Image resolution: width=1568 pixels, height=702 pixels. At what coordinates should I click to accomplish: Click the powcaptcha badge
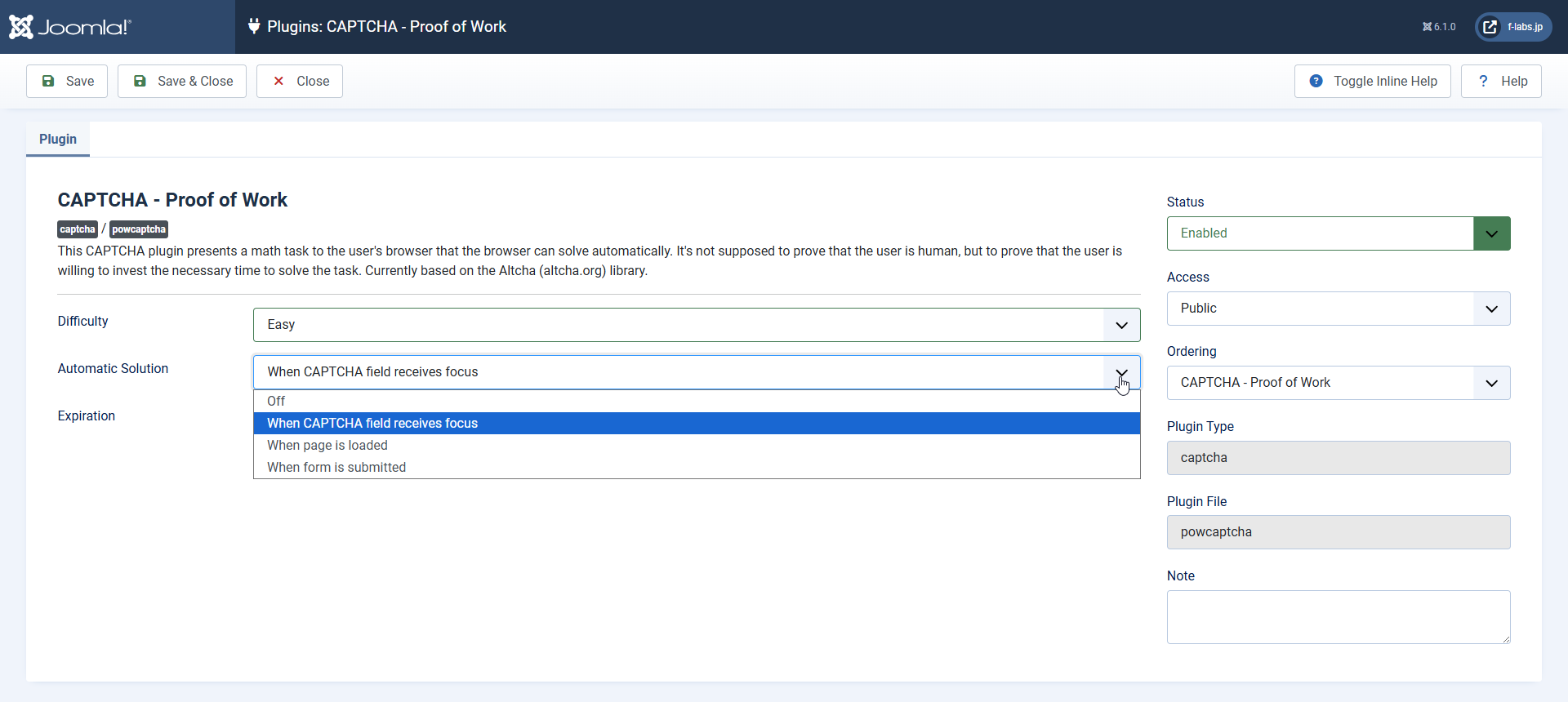click(x=139, y=229)
